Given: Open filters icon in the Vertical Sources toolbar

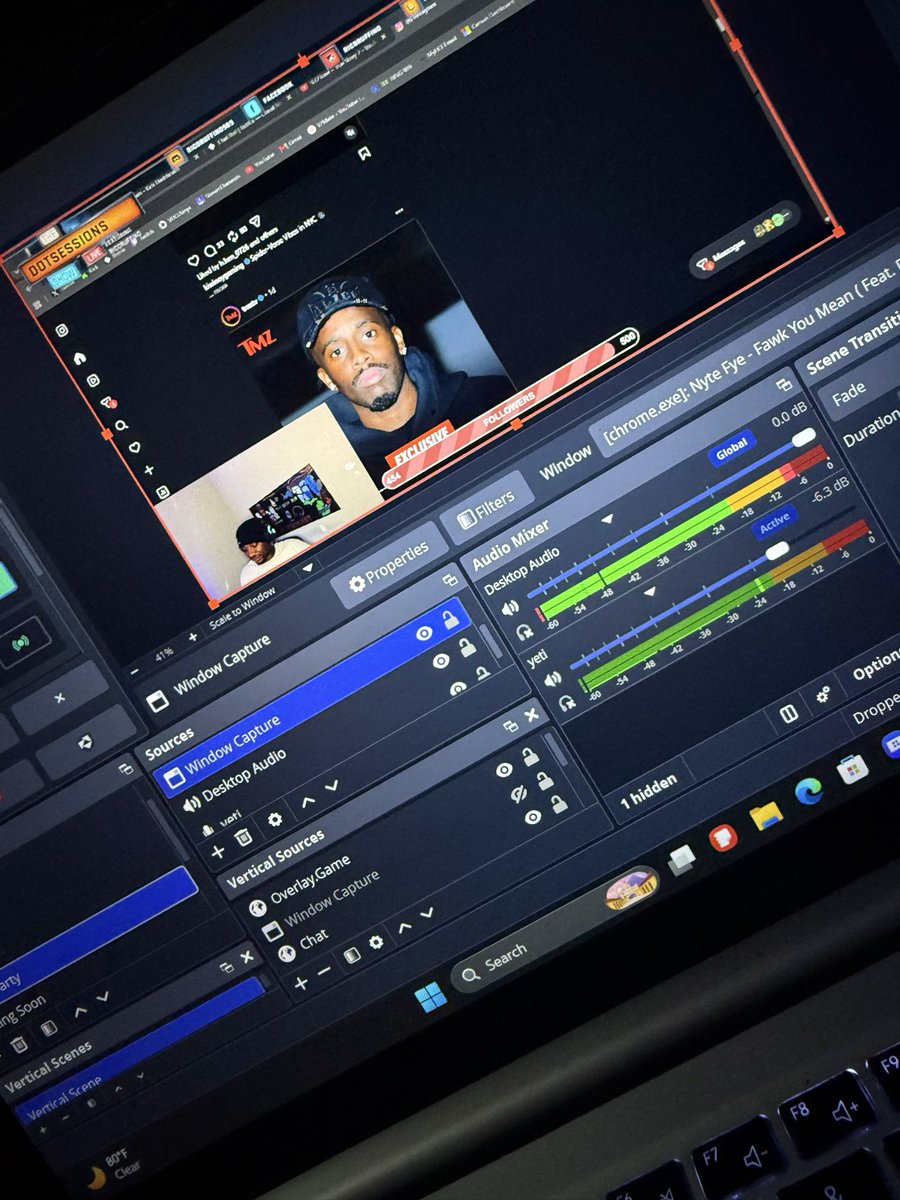Looking at the screenshot, I should point(351,956).
